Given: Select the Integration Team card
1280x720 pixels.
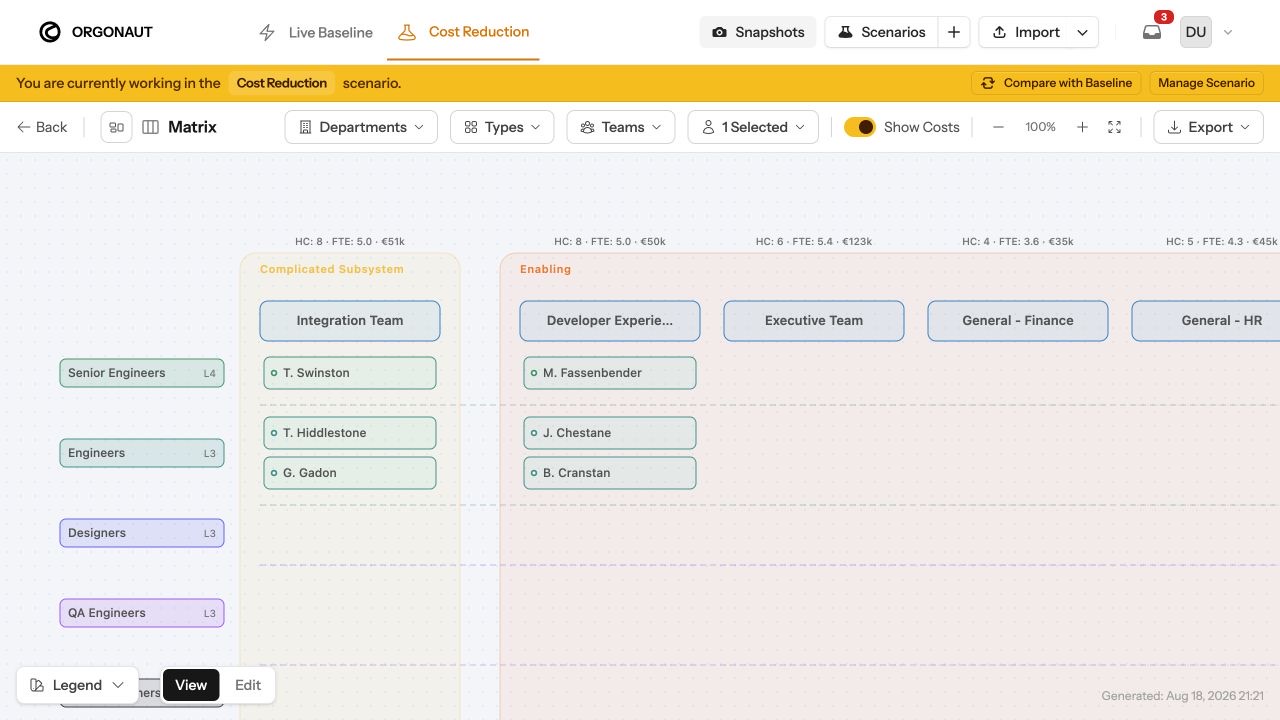Looking at the screenshot, I should [350, 321].
